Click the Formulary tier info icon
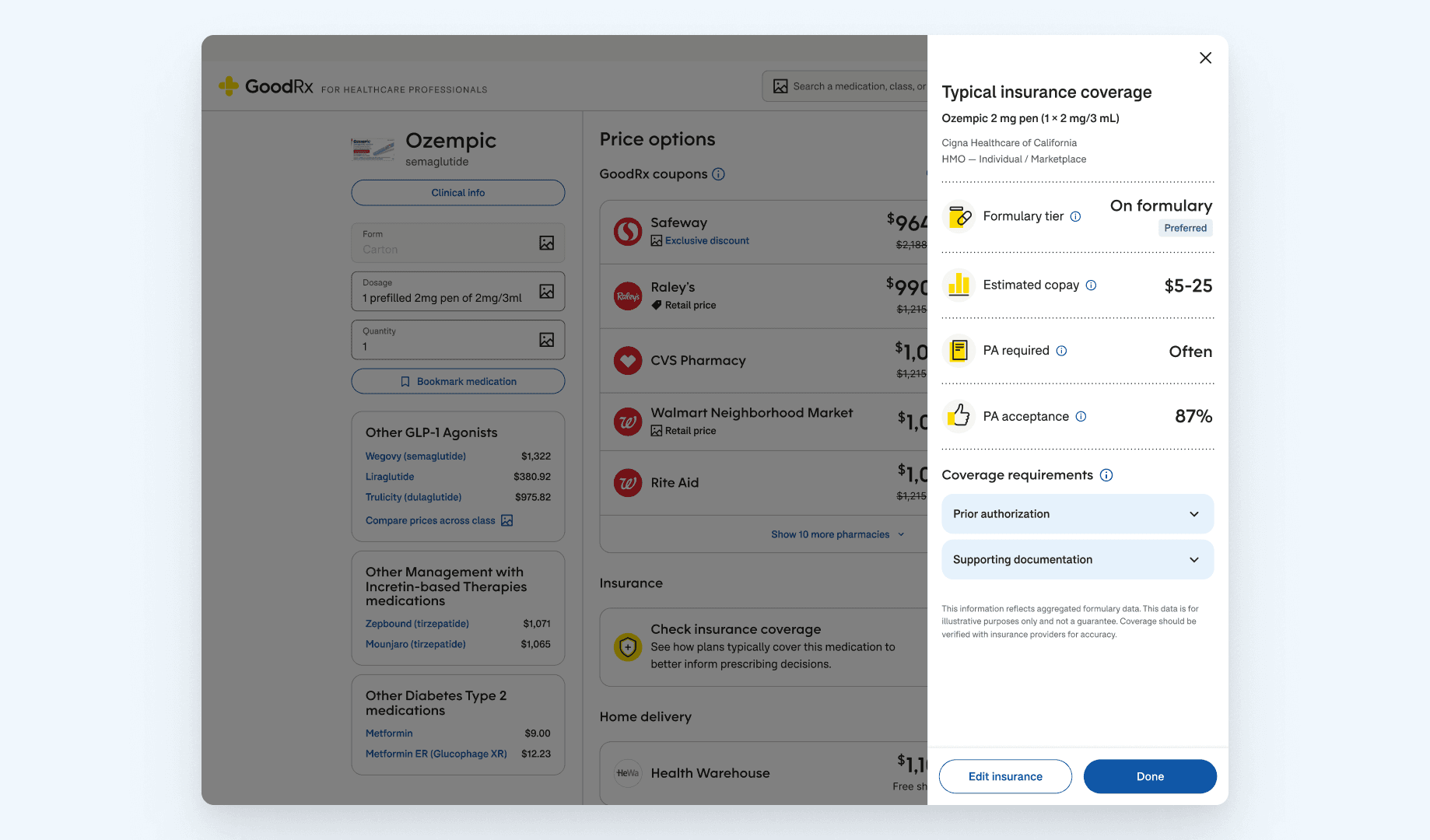The height and width of the screenshot is (840, 1430). pos(1075,216)
